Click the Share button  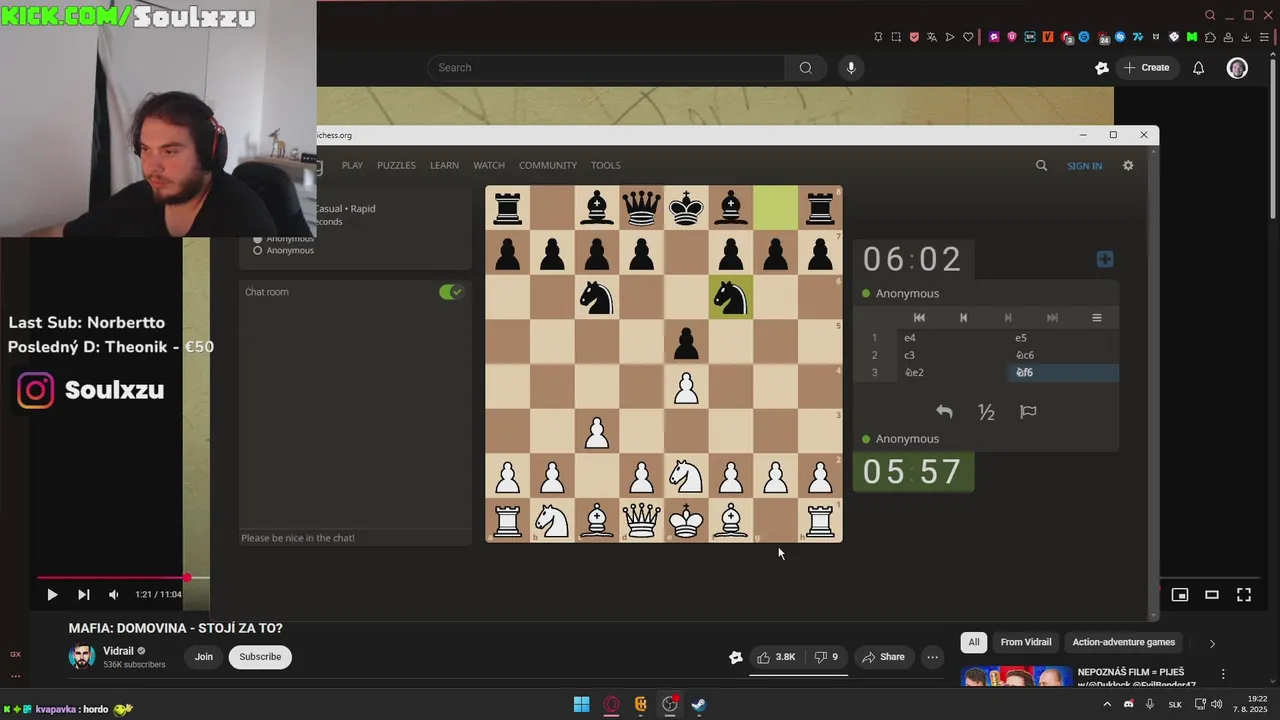click(x=883, y=657)
